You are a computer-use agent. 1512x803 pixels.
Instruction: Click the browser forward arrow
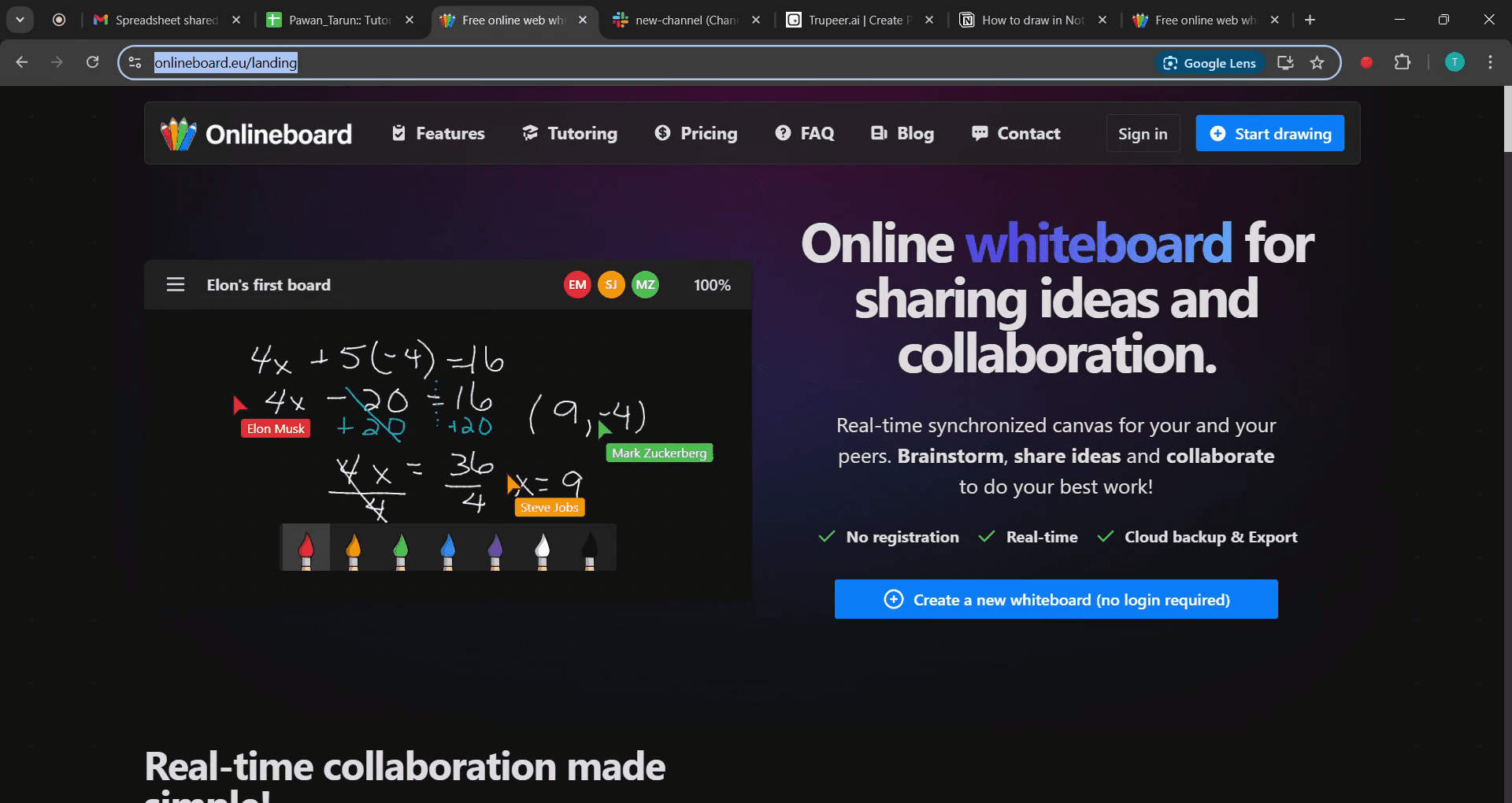[57, 62]
